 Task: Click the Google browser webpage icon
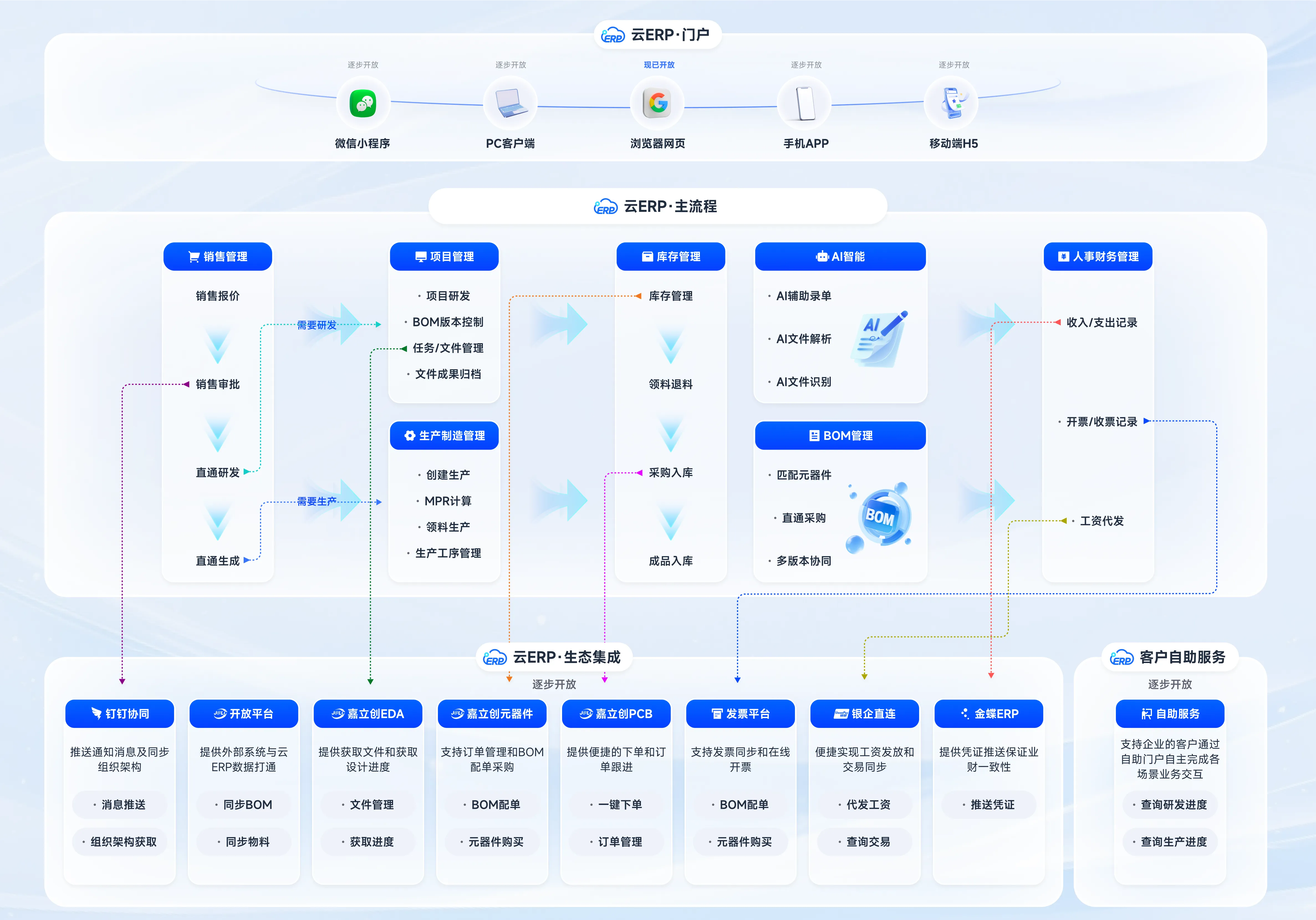point(657,104)
